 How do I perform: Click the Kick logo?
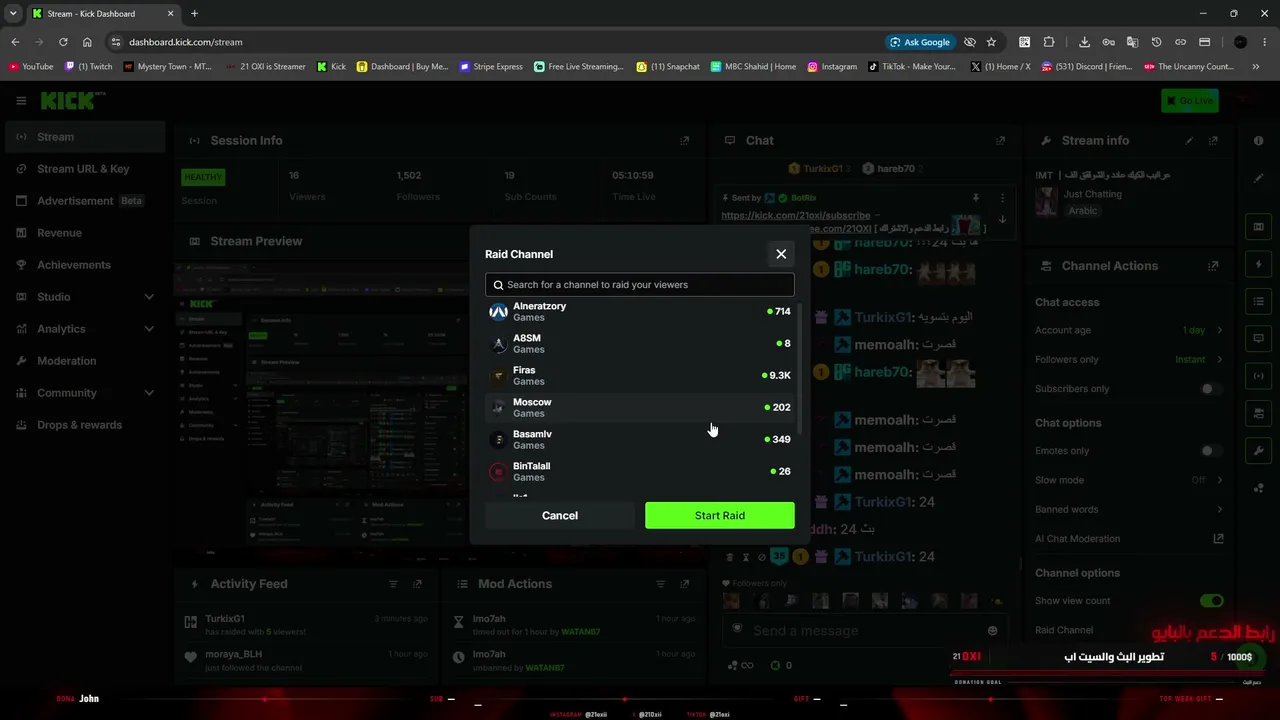click(70, 100)
